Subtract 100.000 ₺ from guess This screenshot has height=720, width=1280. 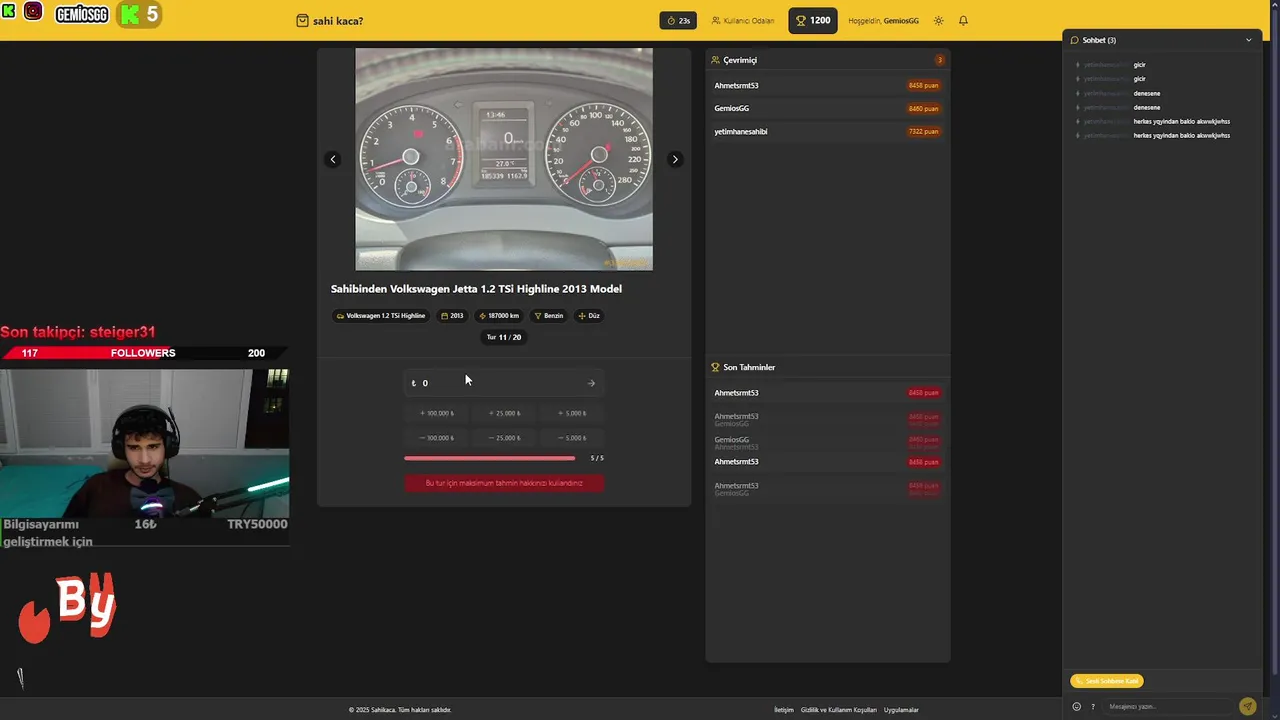pos(436,438)
